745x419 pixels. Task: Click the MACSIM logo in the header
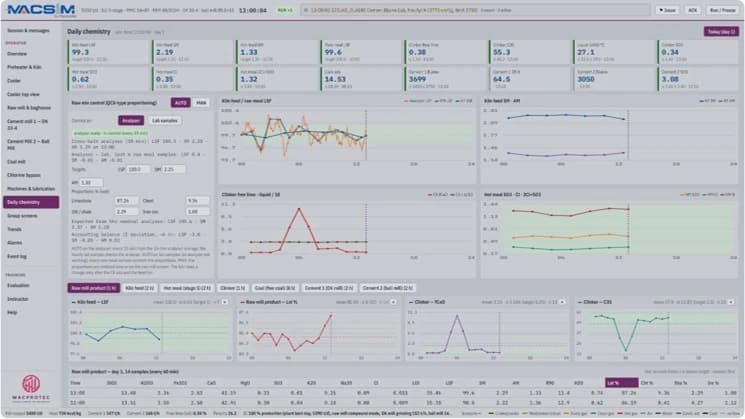(41, 10)
